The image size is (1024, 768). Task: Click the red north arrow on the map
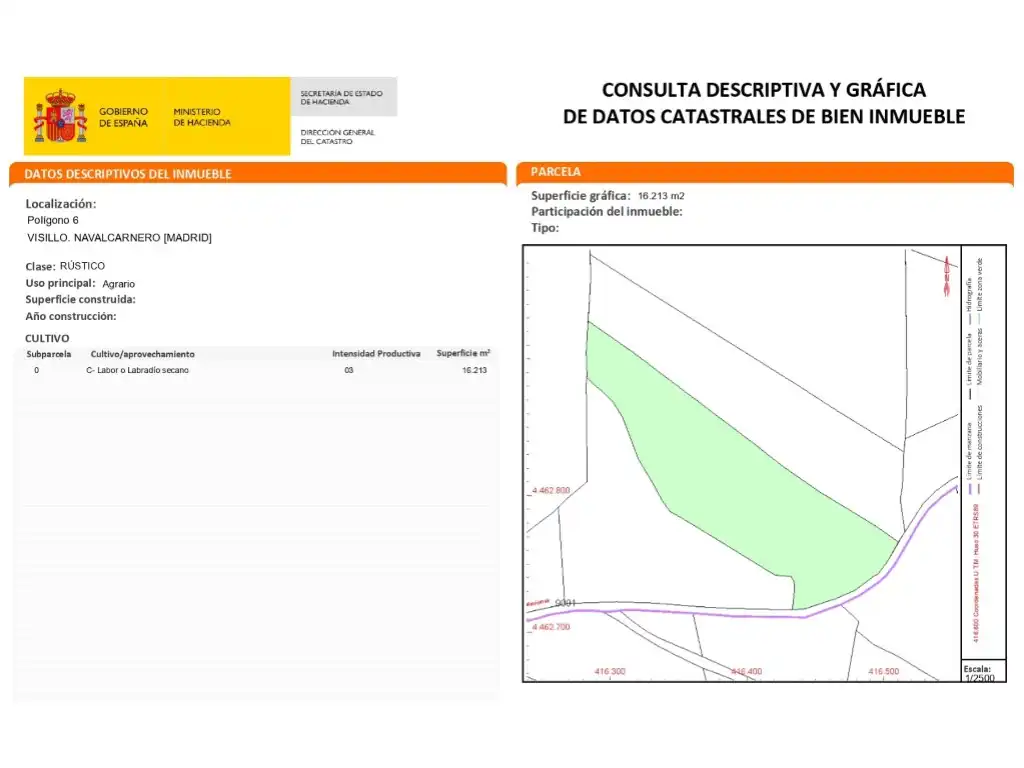point(946,275)
